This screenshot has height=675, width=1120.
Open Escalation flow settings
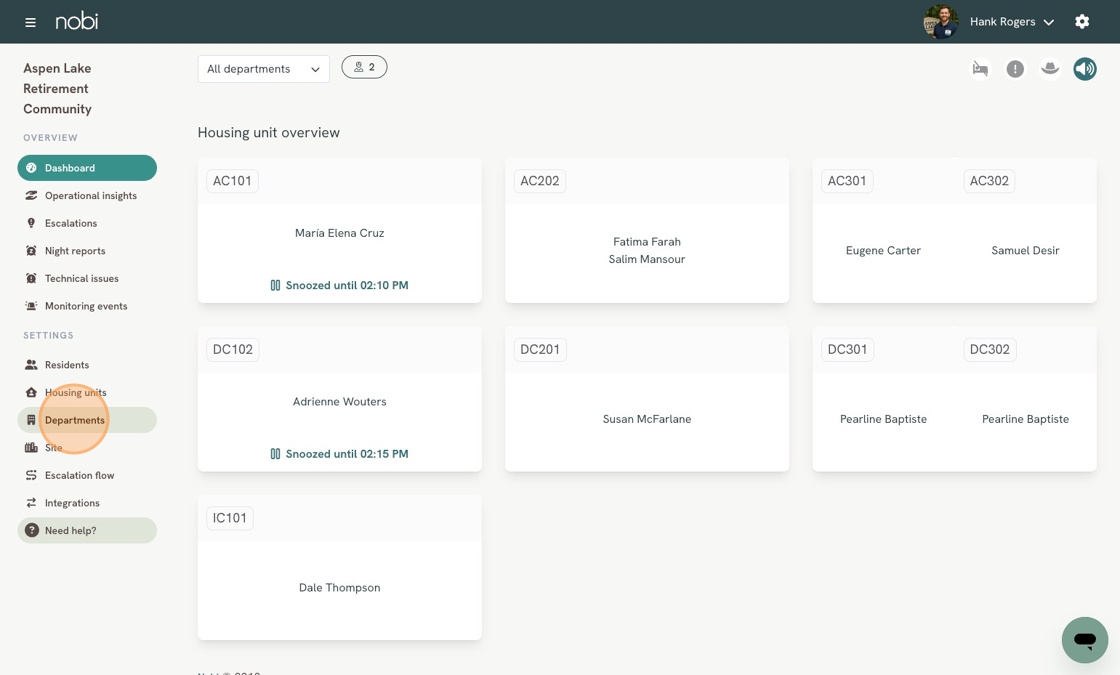pyautogui.click(x=79, y=475)
